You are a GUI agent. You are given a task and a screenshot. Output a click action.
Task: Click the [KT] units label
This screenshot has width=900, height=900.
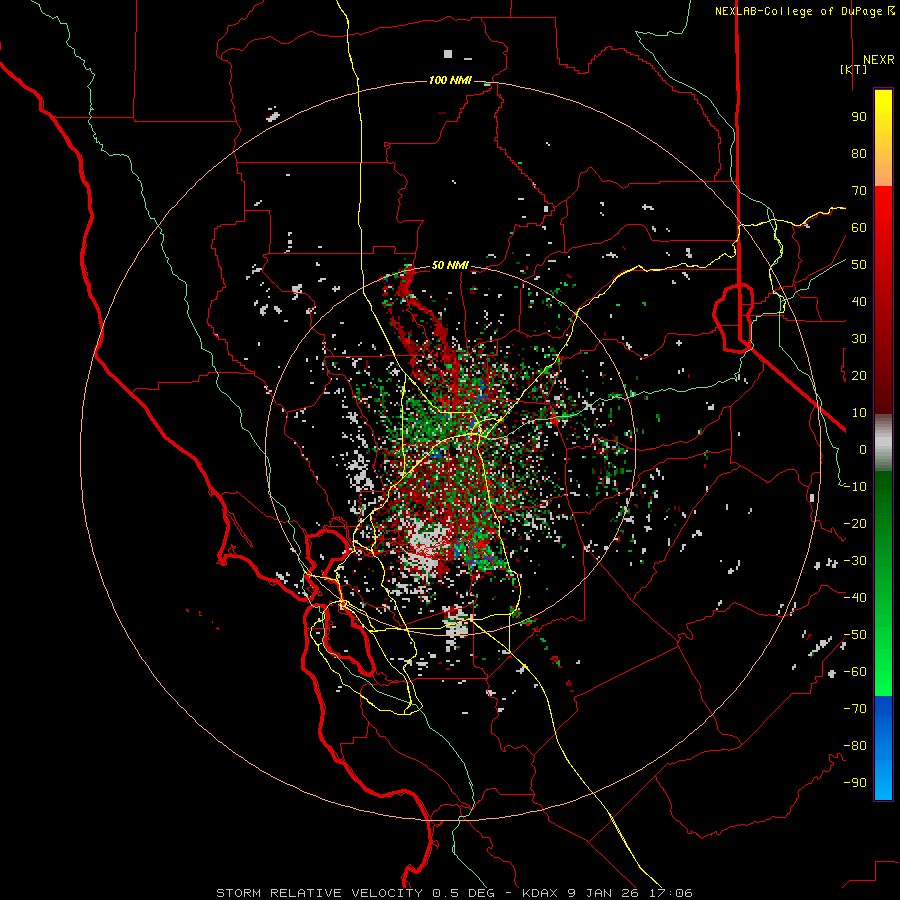[x=853, y=69]
